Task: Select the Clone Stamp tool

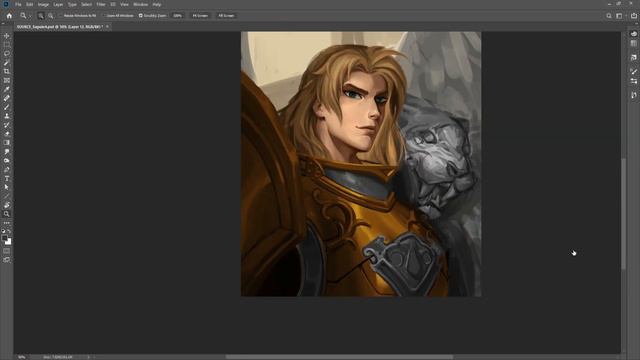Action: point(7,116)
